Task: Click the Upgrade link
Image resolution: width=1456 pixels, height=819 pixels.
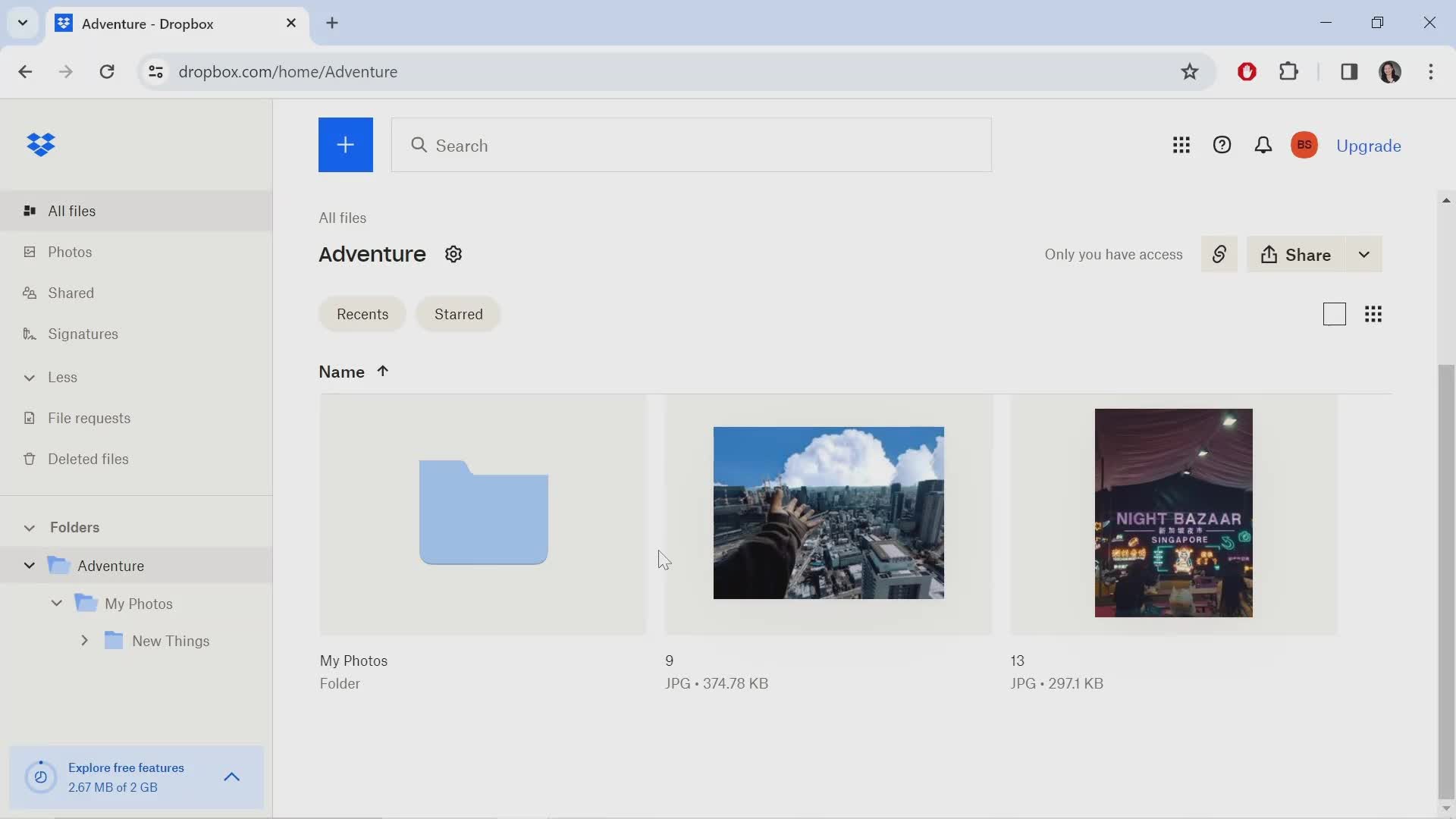Action: pyautogui.click(x=1368, y=146)
